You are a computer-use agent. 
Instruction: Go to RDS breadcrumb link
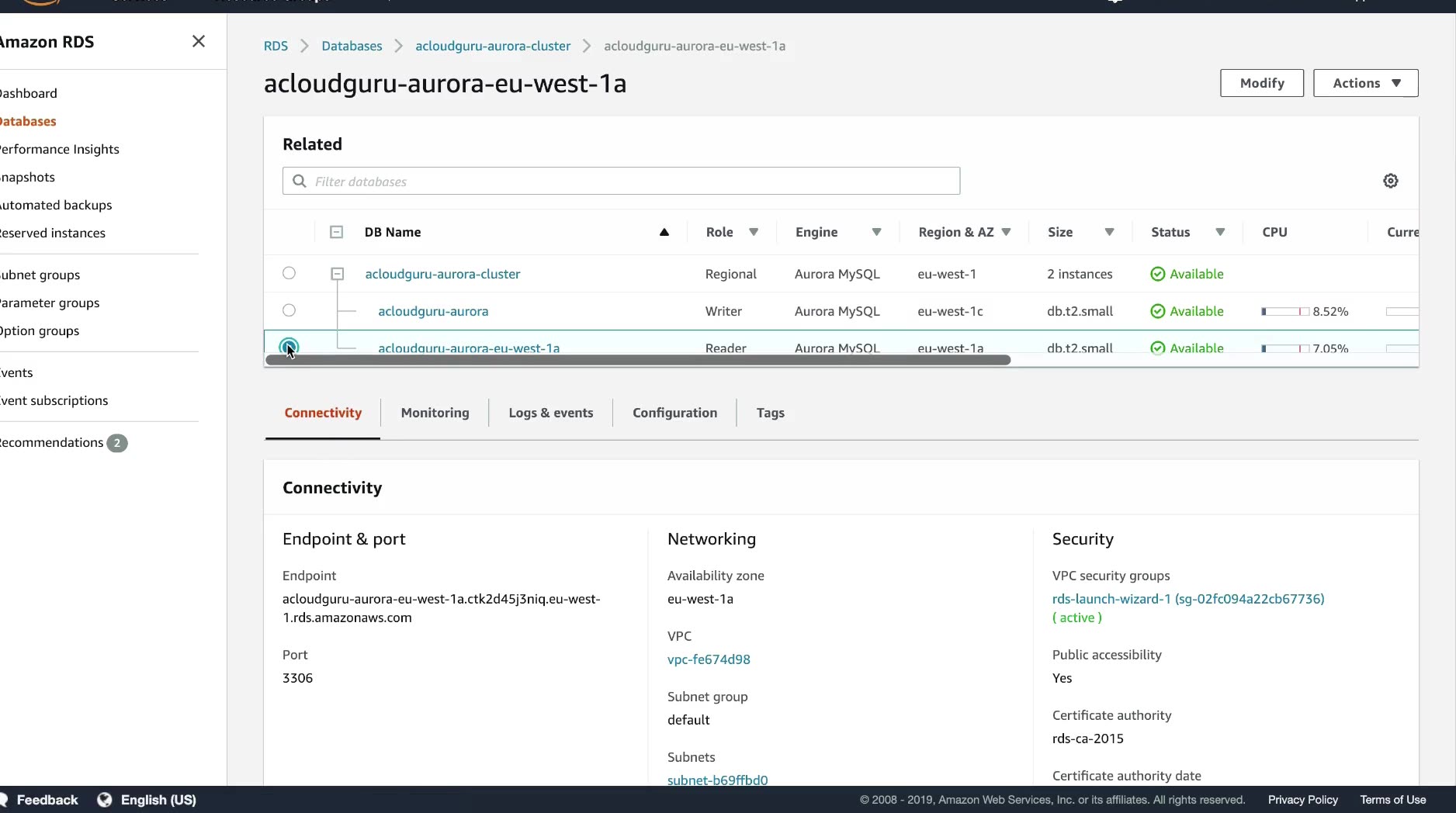click(x=276, y=46)
